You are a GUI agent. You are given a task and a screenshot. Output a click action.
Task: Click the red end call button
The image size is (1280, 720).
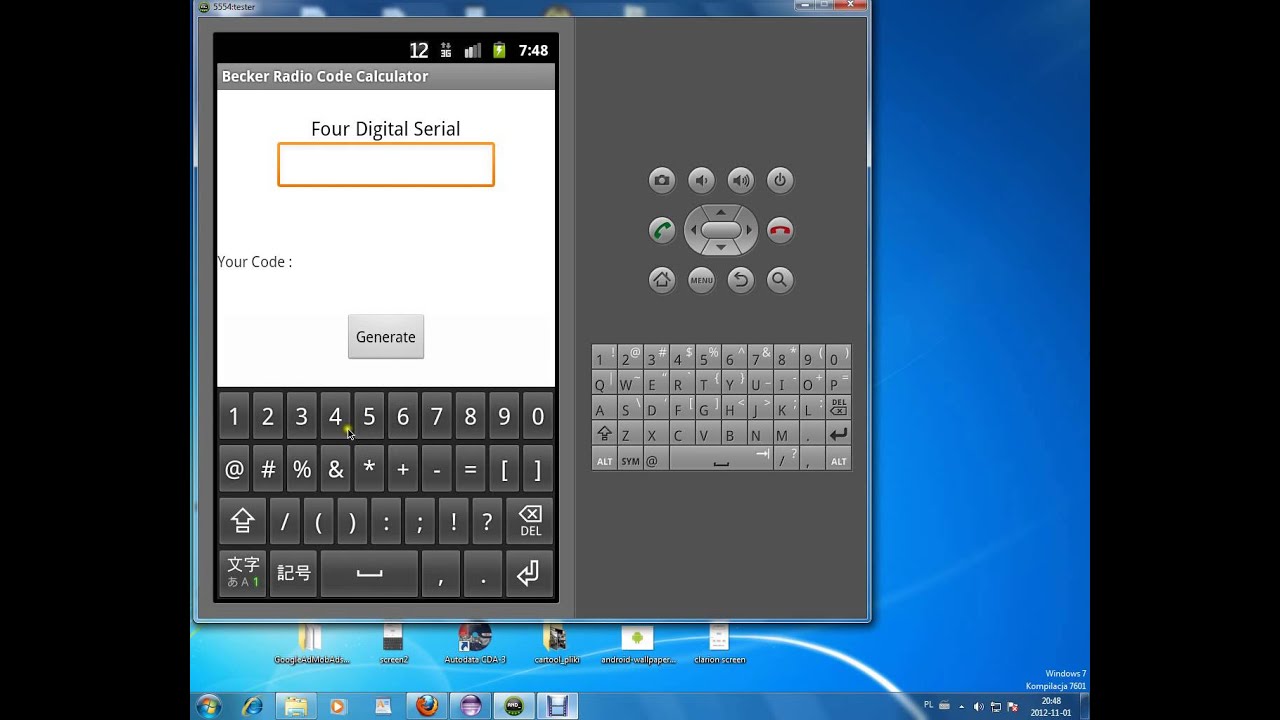(780, 230)
